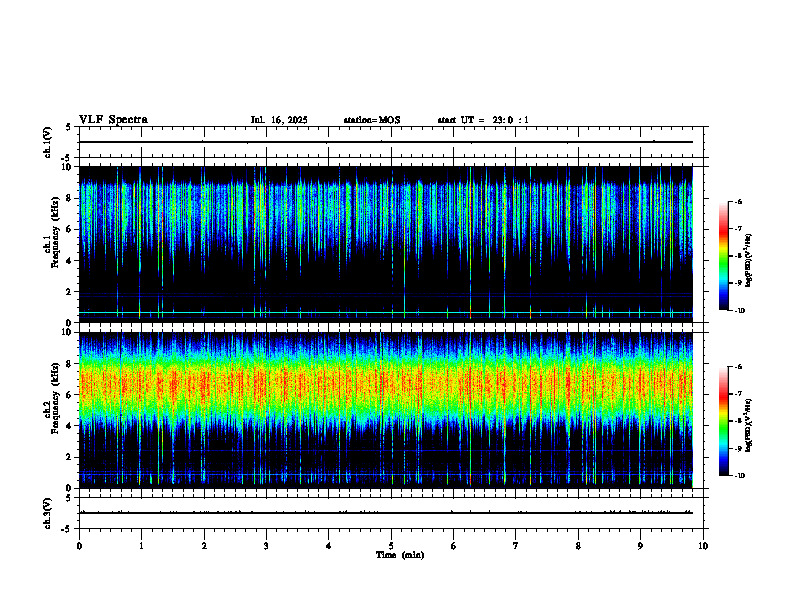Click the "Time (min)" axis label
Image resolution: width=792 pixels, height=612 pixels.
pyautogui.click(x=400, y=555)
